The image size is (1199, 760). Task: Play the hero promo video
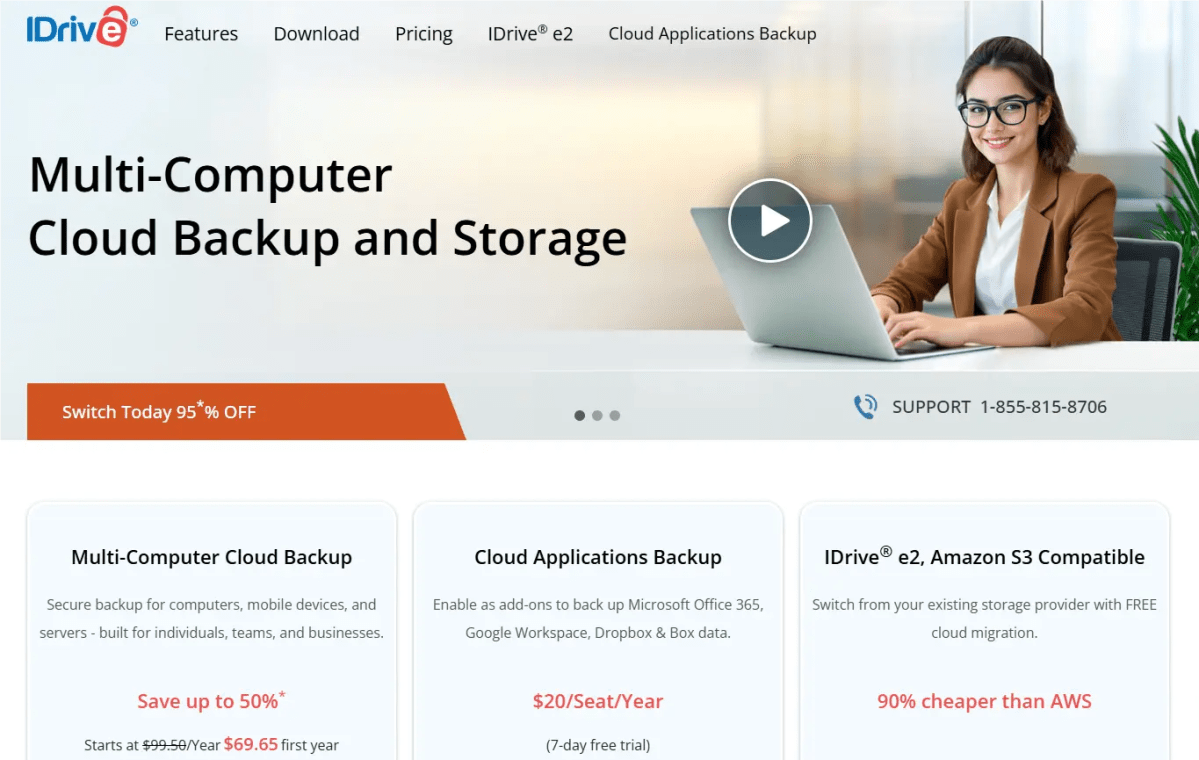coord(769,220)
